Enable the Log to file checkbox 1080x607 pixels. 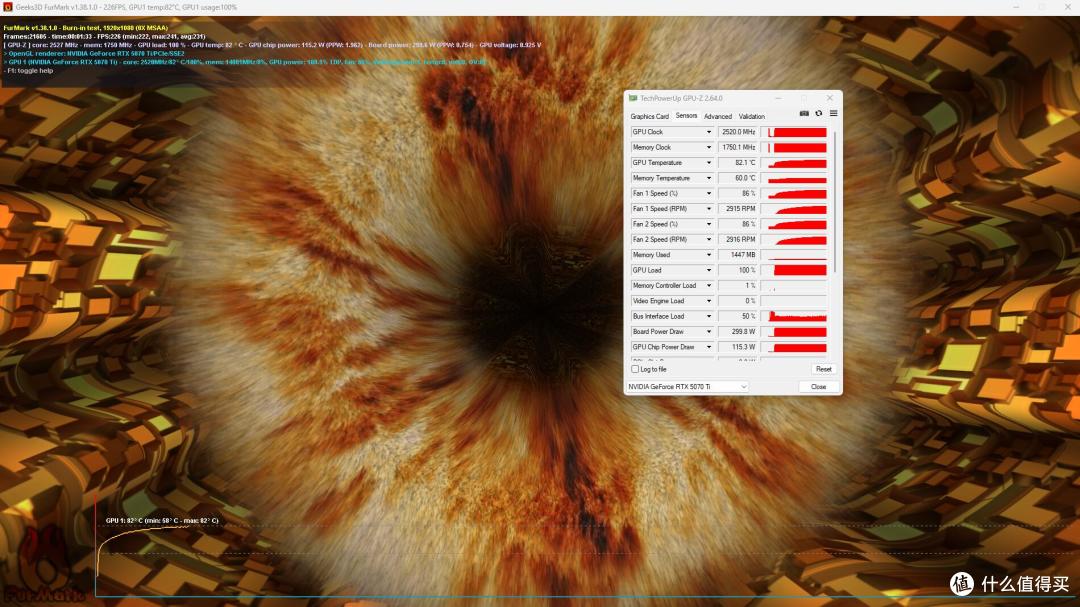[x=635, y=369]
